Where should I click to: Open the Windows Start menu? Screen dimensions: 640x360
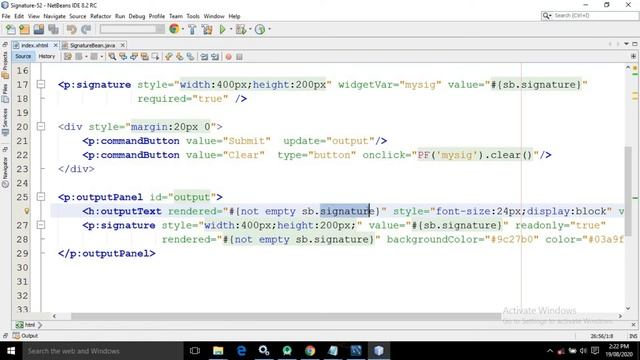point(11,351)
